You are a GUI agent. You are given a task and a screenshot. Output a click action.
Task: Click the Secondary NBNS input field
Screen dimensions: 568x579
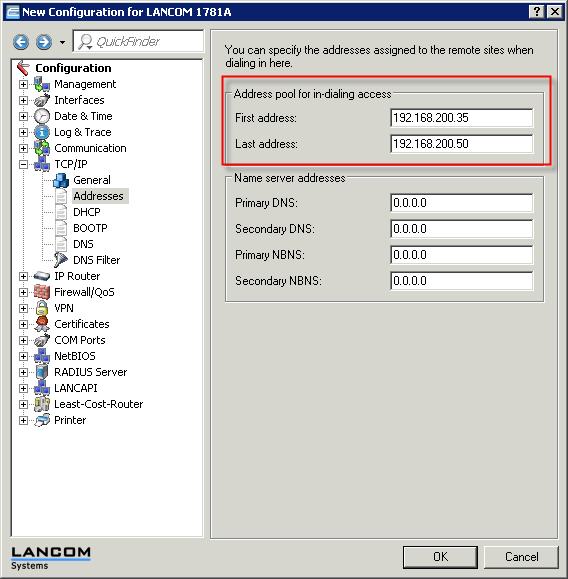pyautogui.click(x=462, y=281)
